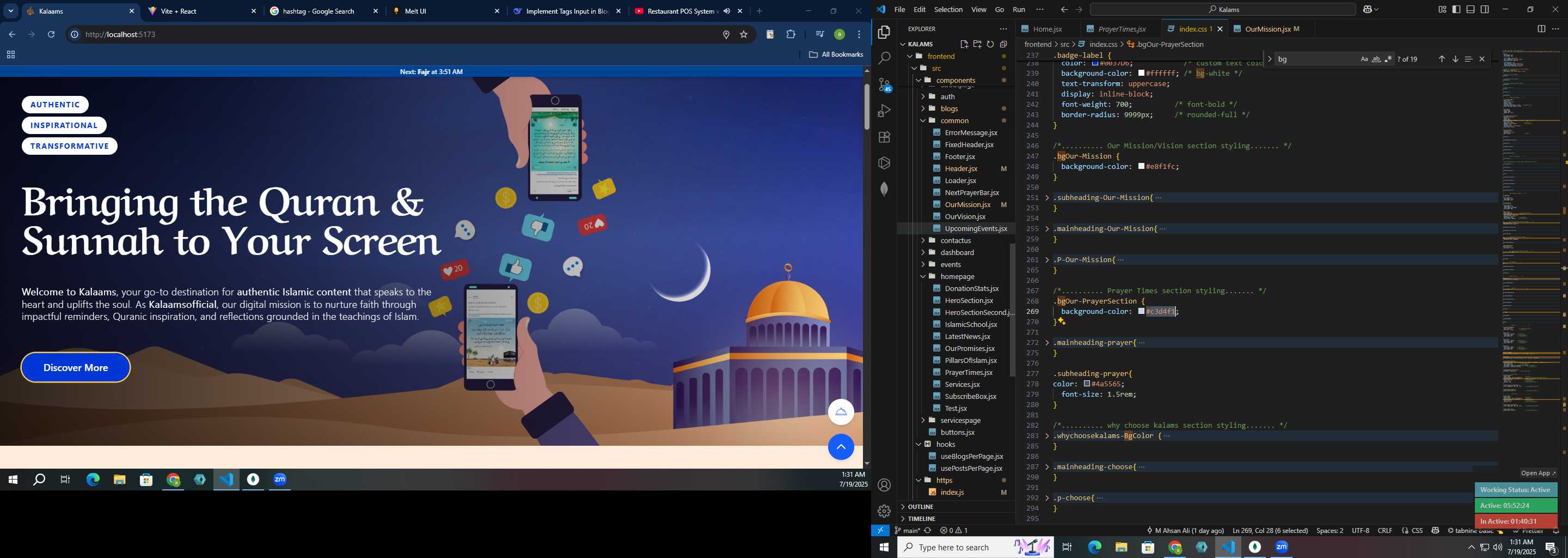
Task: Open the MongoDB leaf icon in activity bar
Action: pos(884,190)
